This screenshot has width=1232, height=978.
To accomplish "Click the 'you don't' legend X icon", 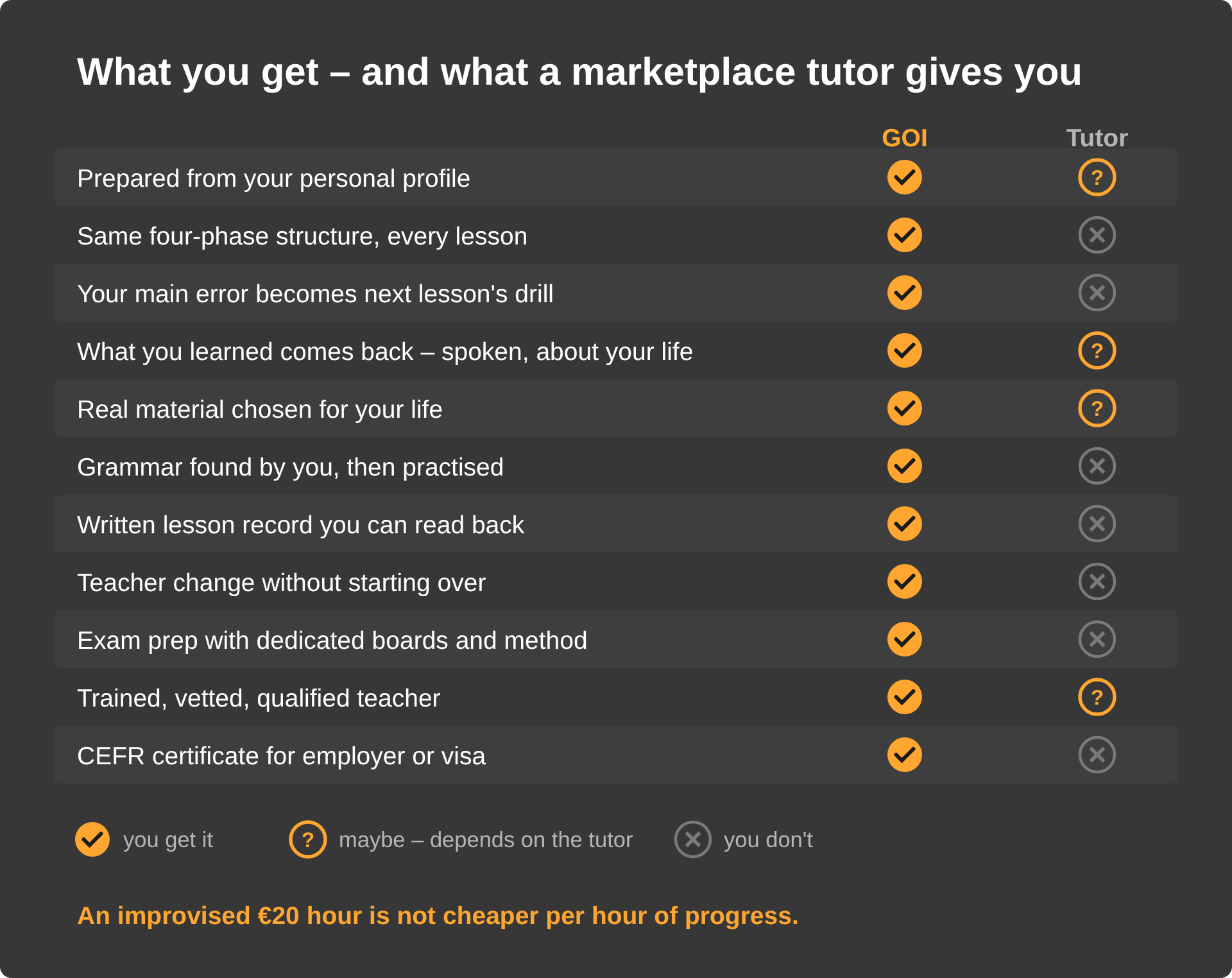I will (x=693, y=839).
